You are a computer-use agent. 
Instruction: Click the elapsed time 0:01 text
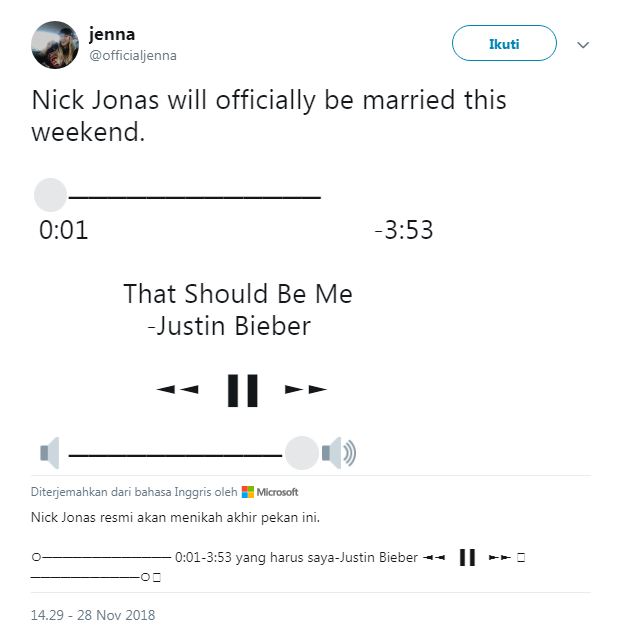pos(64,230)
